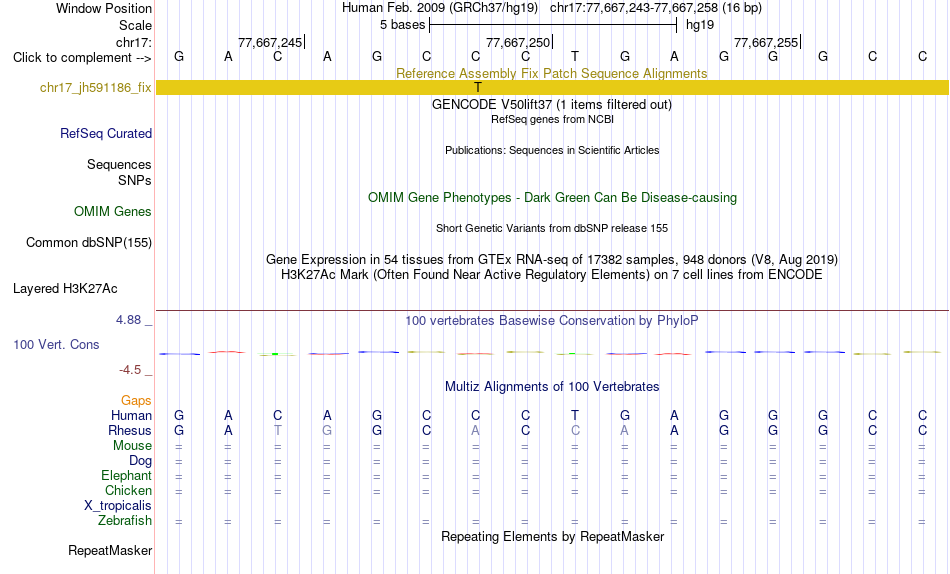Image resolution: width=950 pixels, height=574 pixels.
Task: Click the Gaps label in Multiz track
Action: pos(136,400)
